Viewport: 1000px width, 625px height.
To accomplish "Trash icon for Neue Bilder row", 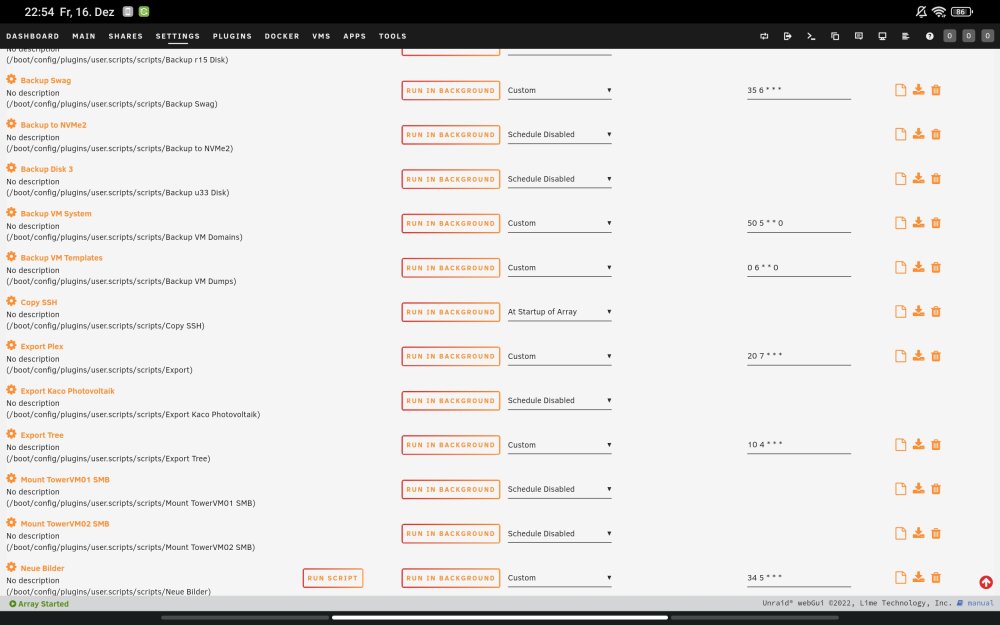I will 936,577.
